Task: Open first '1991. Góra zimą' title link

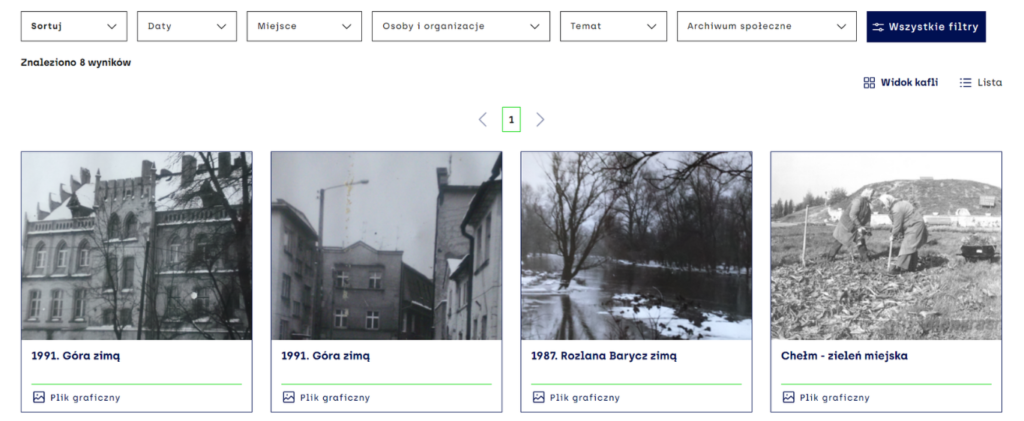Action: (x=76, y=356)
